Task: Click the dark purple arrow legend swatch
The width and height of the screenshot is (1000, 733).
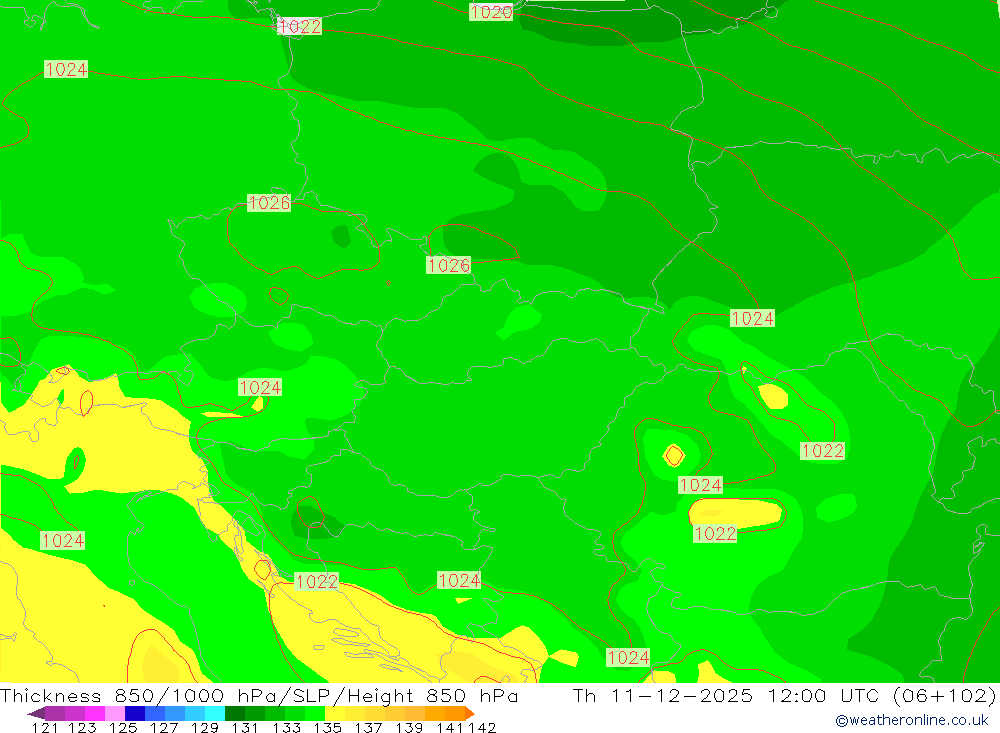Action: (x=36, y=713)
